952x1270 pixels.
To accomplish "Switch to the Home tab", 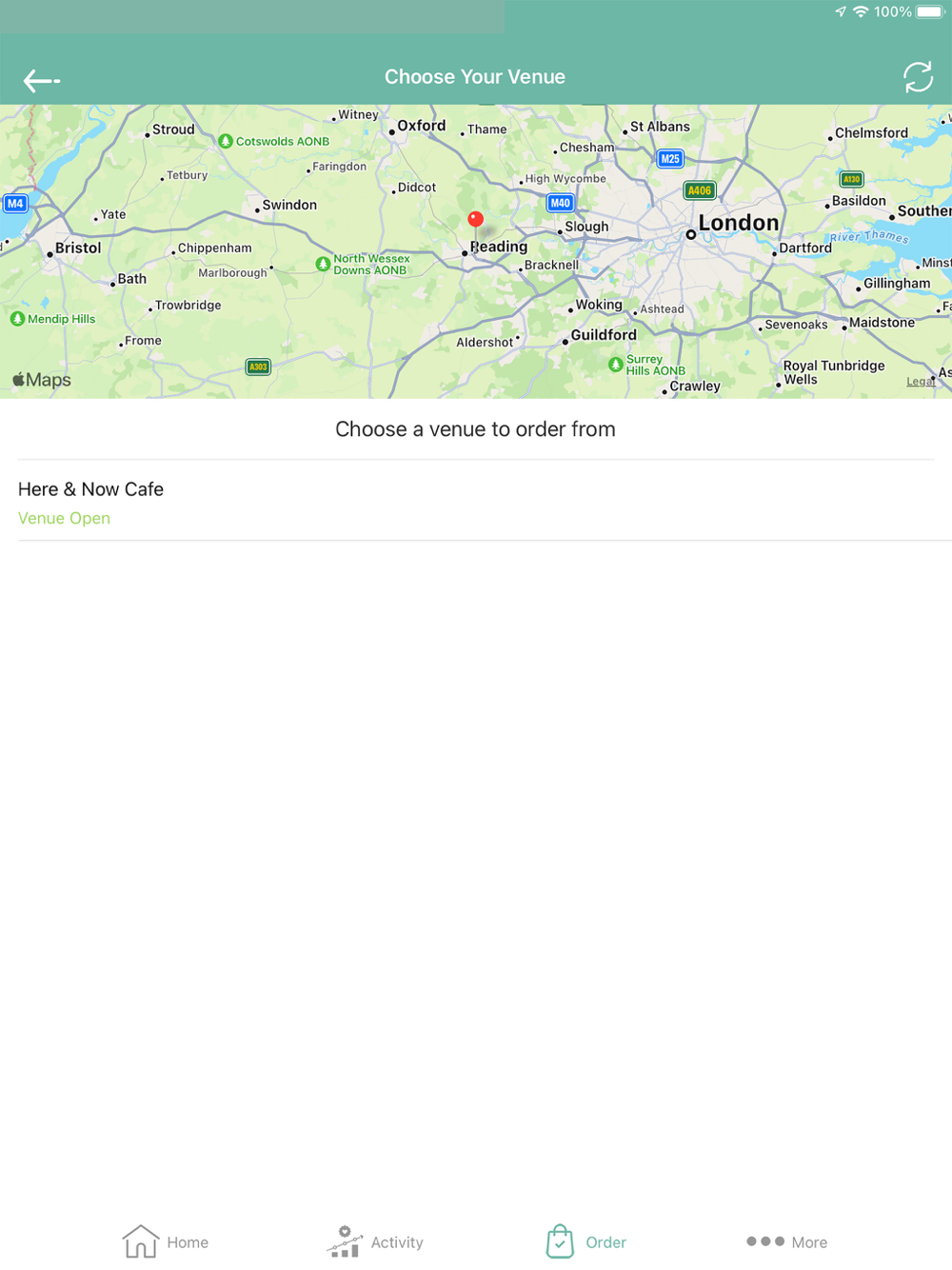I will click(166, 1241).
